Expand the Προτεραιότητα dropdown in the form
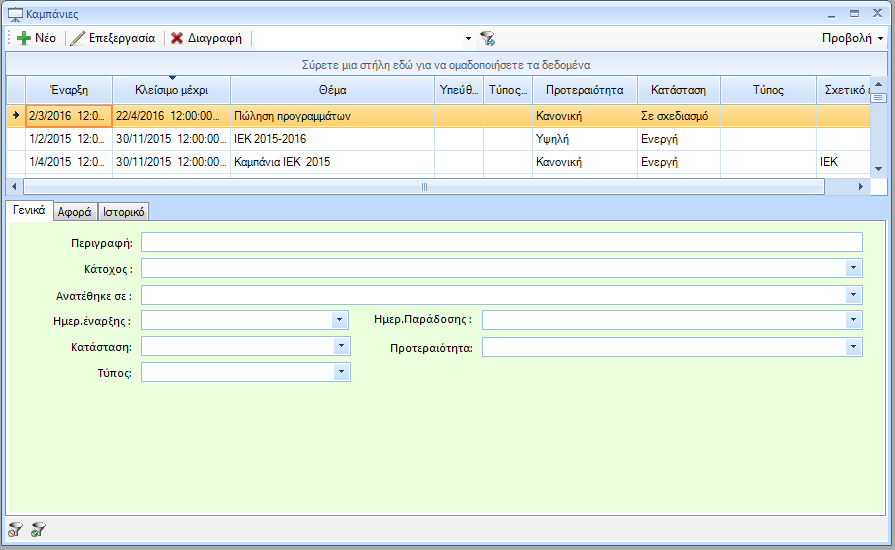The height and width of the screenshot is (550, 895). [853, 347]
